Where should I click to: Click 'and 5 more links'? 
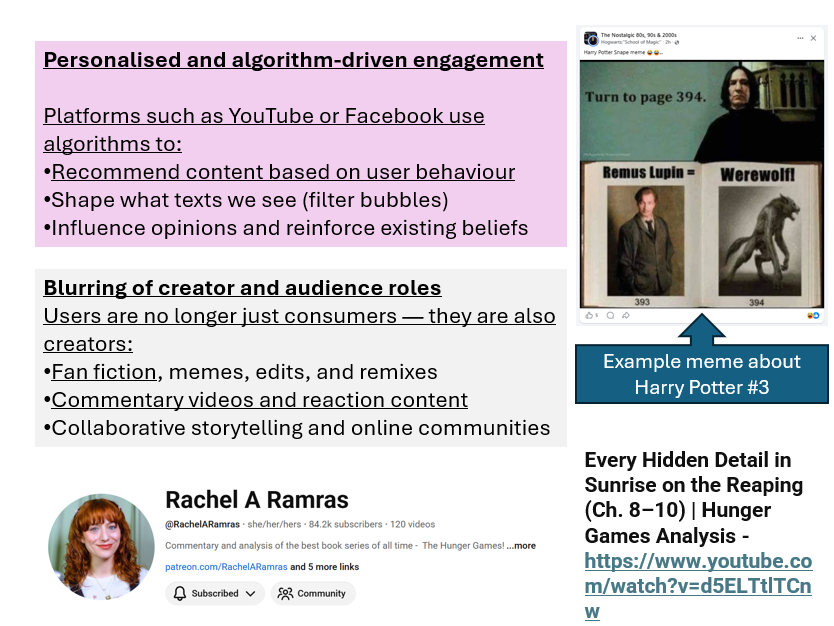click(x=324, y=566)
